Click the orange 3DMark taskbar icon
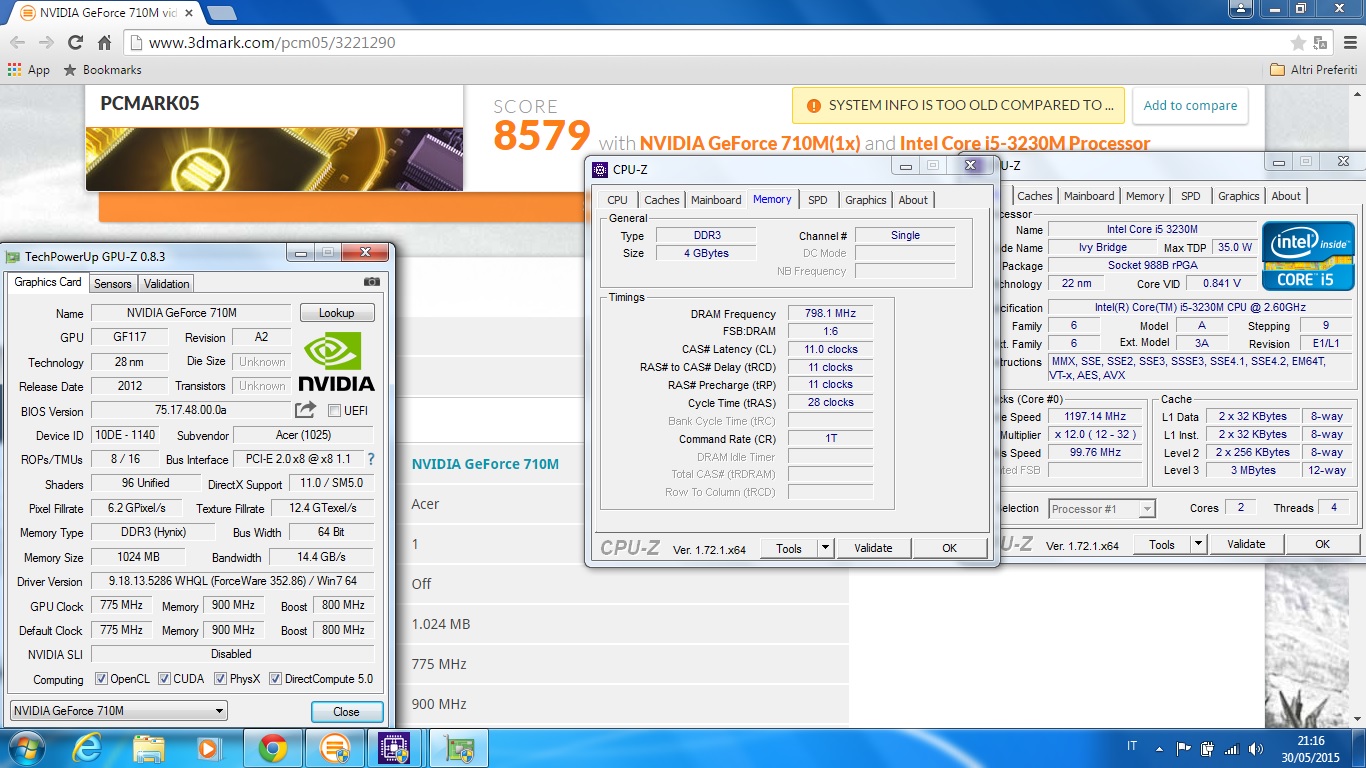The image size is (1366, 768). coord(334,748)
